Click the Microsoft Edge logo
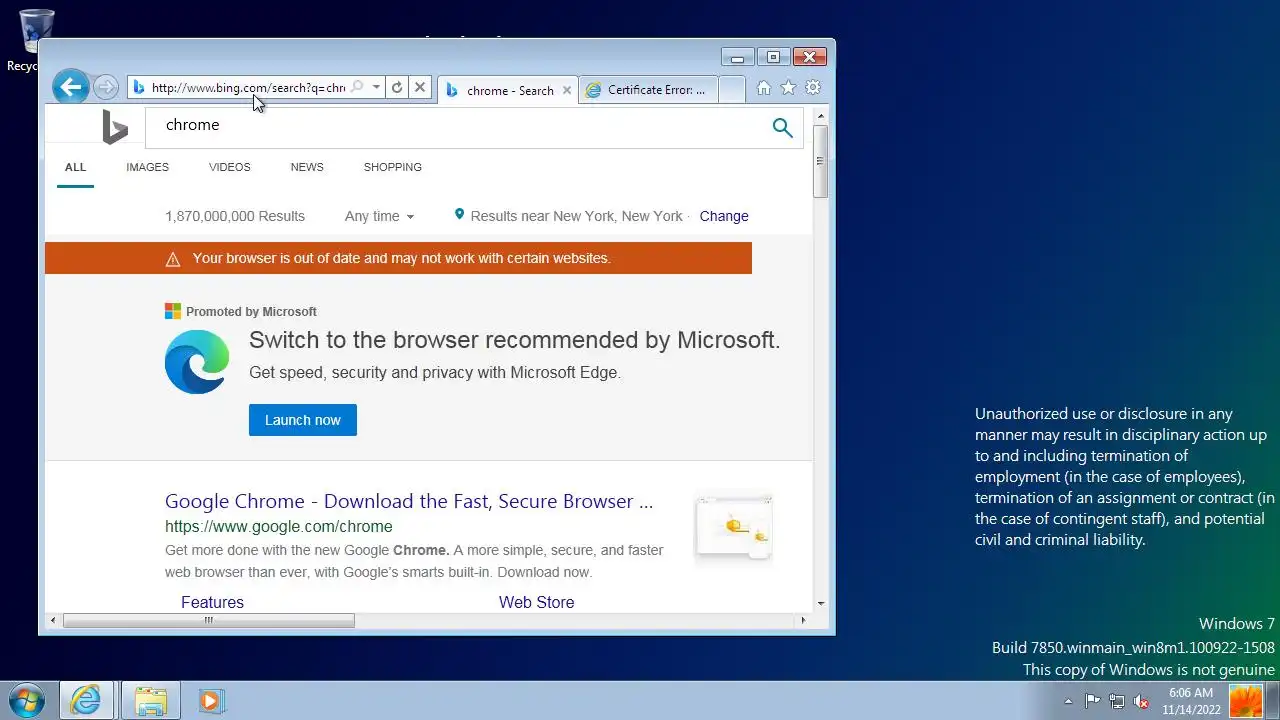Viewport: 1280px width, 720px height. tap(197, 362)
